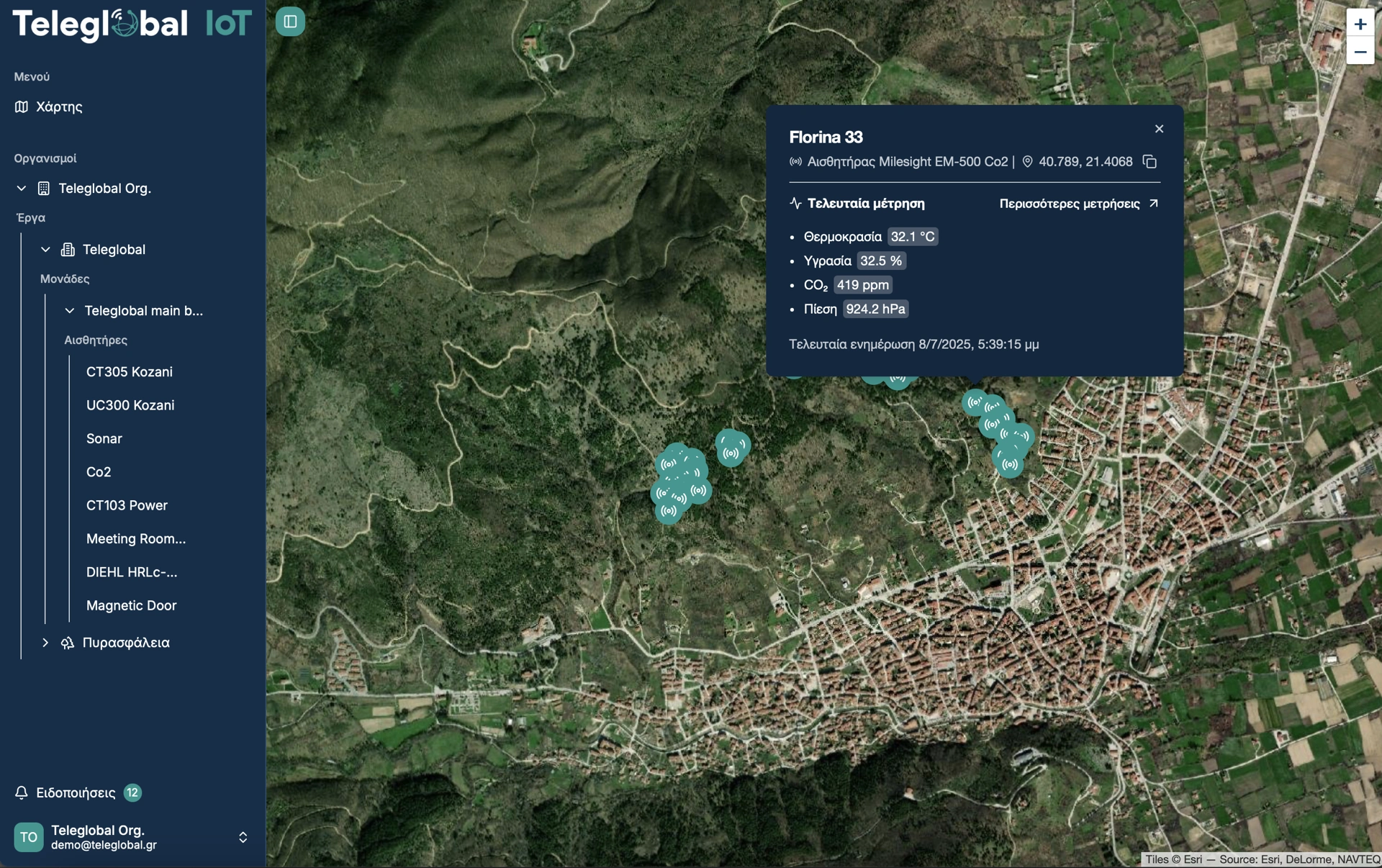Viewport: 1382px width, 868px height.
Task: Open the account switcher arrows
Action: pyautogui.click(x=243, y=837)
